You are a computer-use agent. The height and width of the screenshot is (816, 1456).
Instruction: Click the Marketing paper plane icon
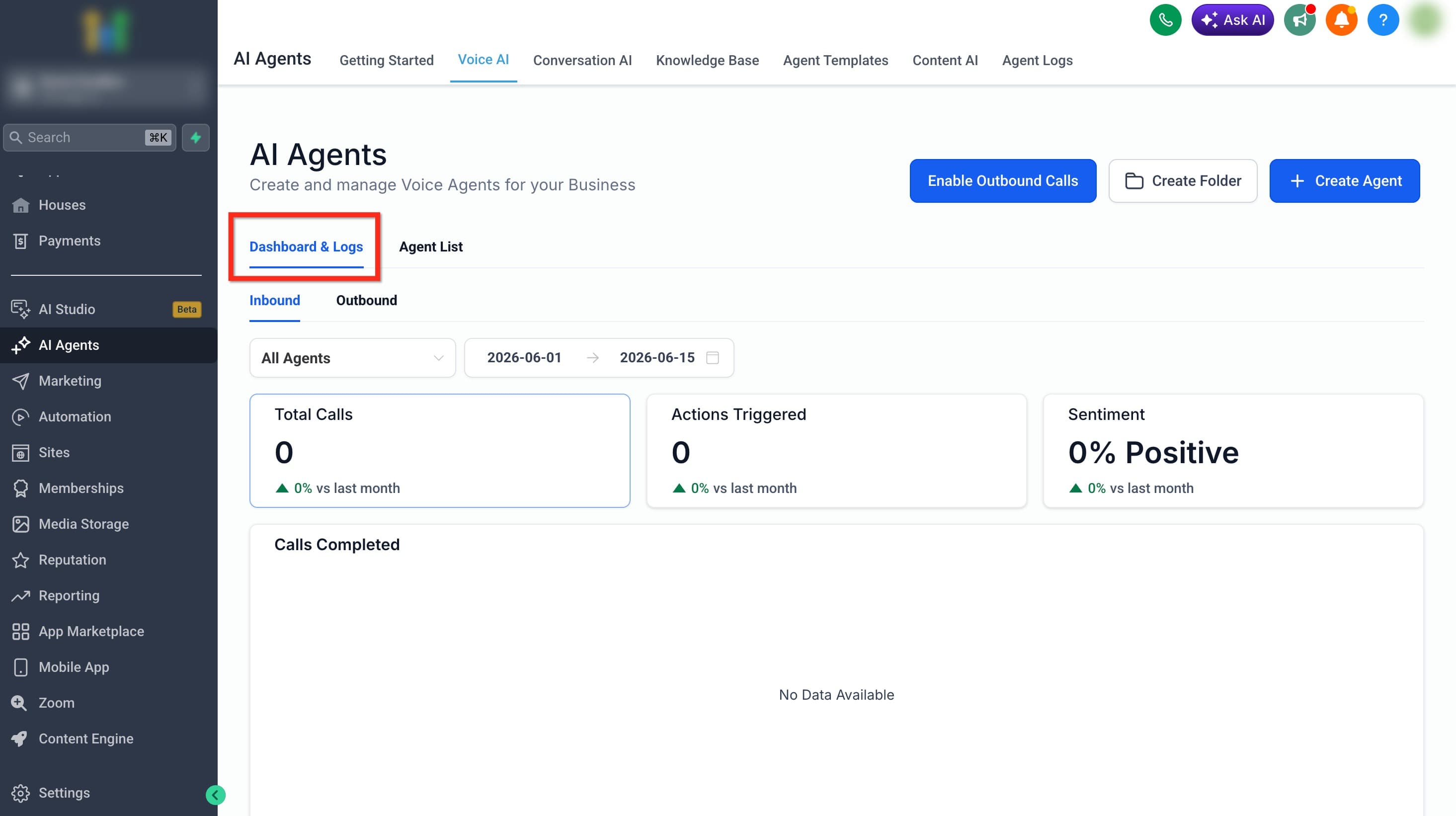(x=20, y=381)
